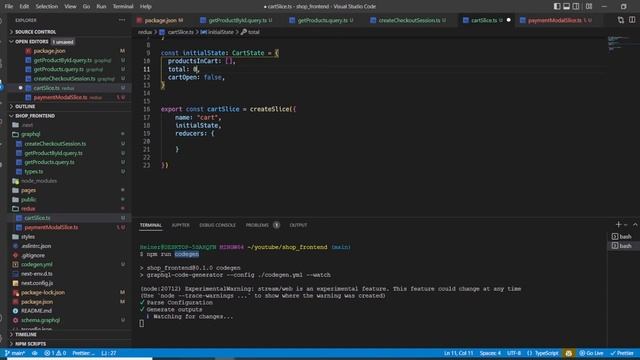Click initialState in the breadcrumb
Viewport: 640px width, 360px height.
pos(221,32)
